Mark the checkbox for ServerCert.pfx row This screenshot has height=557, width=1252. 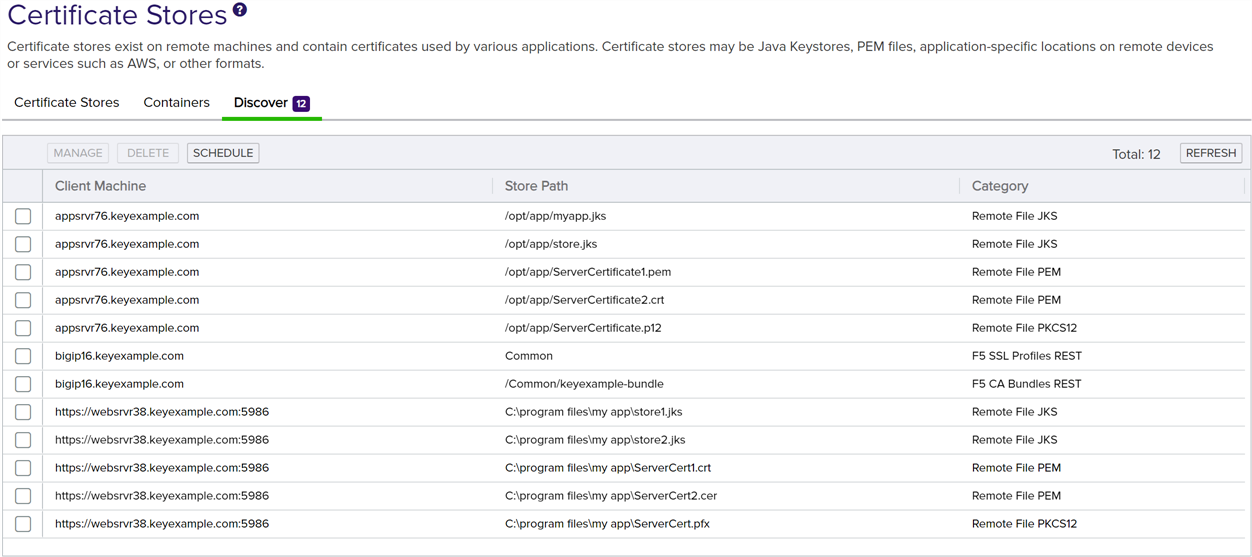coord(23,524)
